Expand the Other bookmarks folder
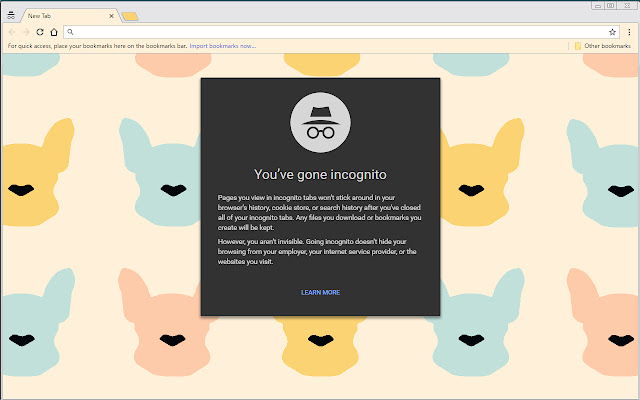The width and height of the screenshot is (640, 400). [602, 46]
